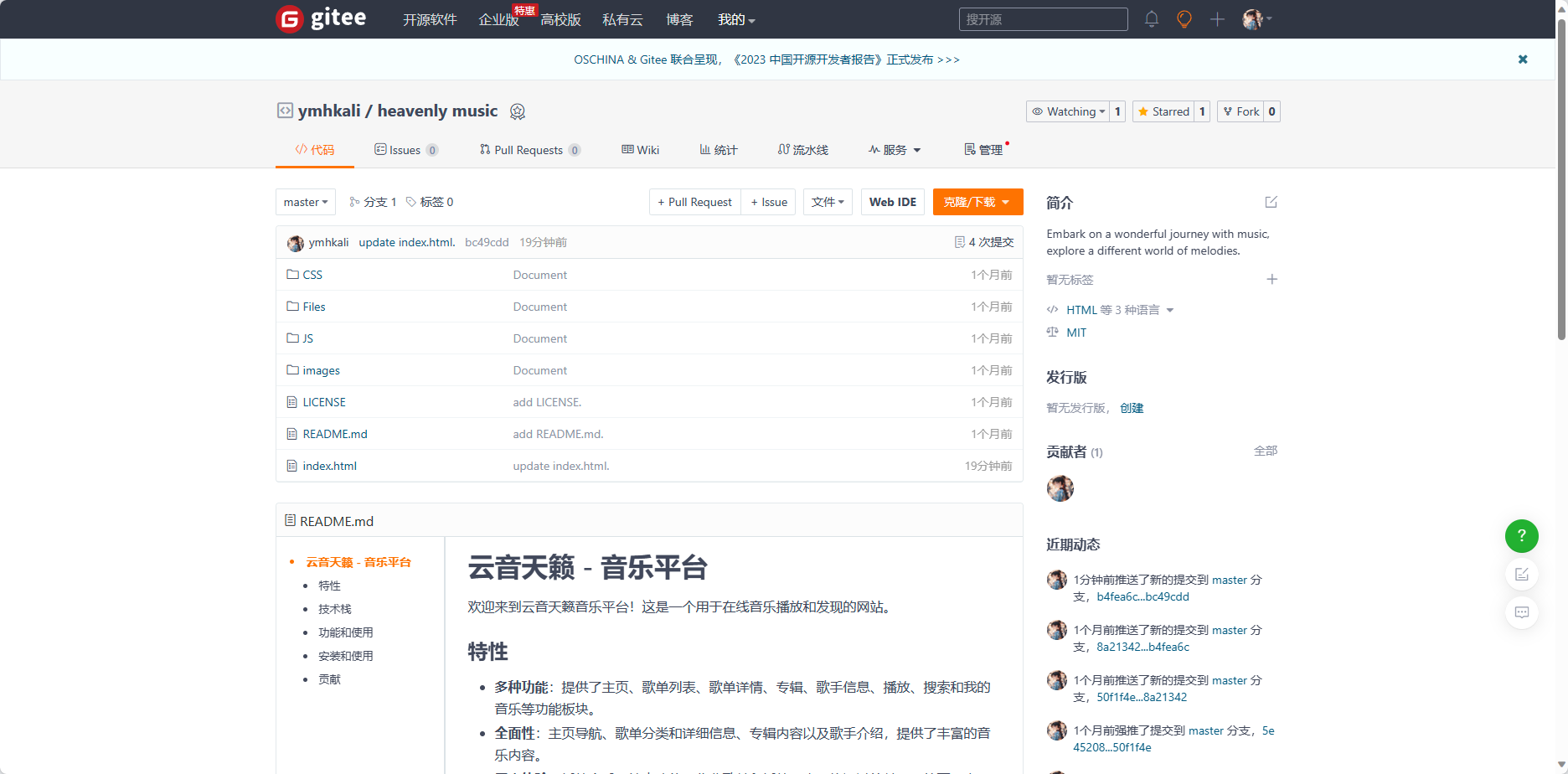Open commit range b4fea6c...bc49cdd
1568x774 pixels.
point(1142,596)
